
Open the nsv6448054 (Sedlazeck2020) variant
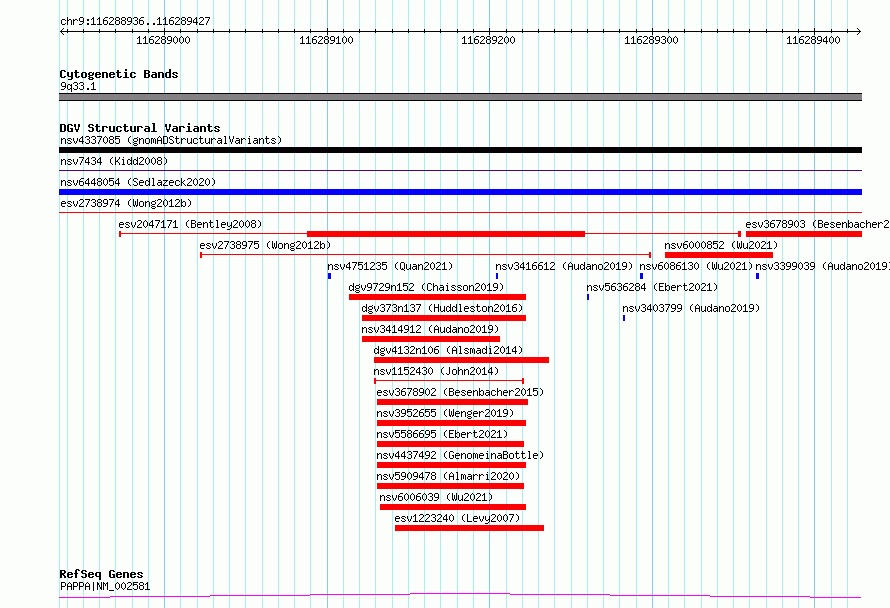coord(138,182)
